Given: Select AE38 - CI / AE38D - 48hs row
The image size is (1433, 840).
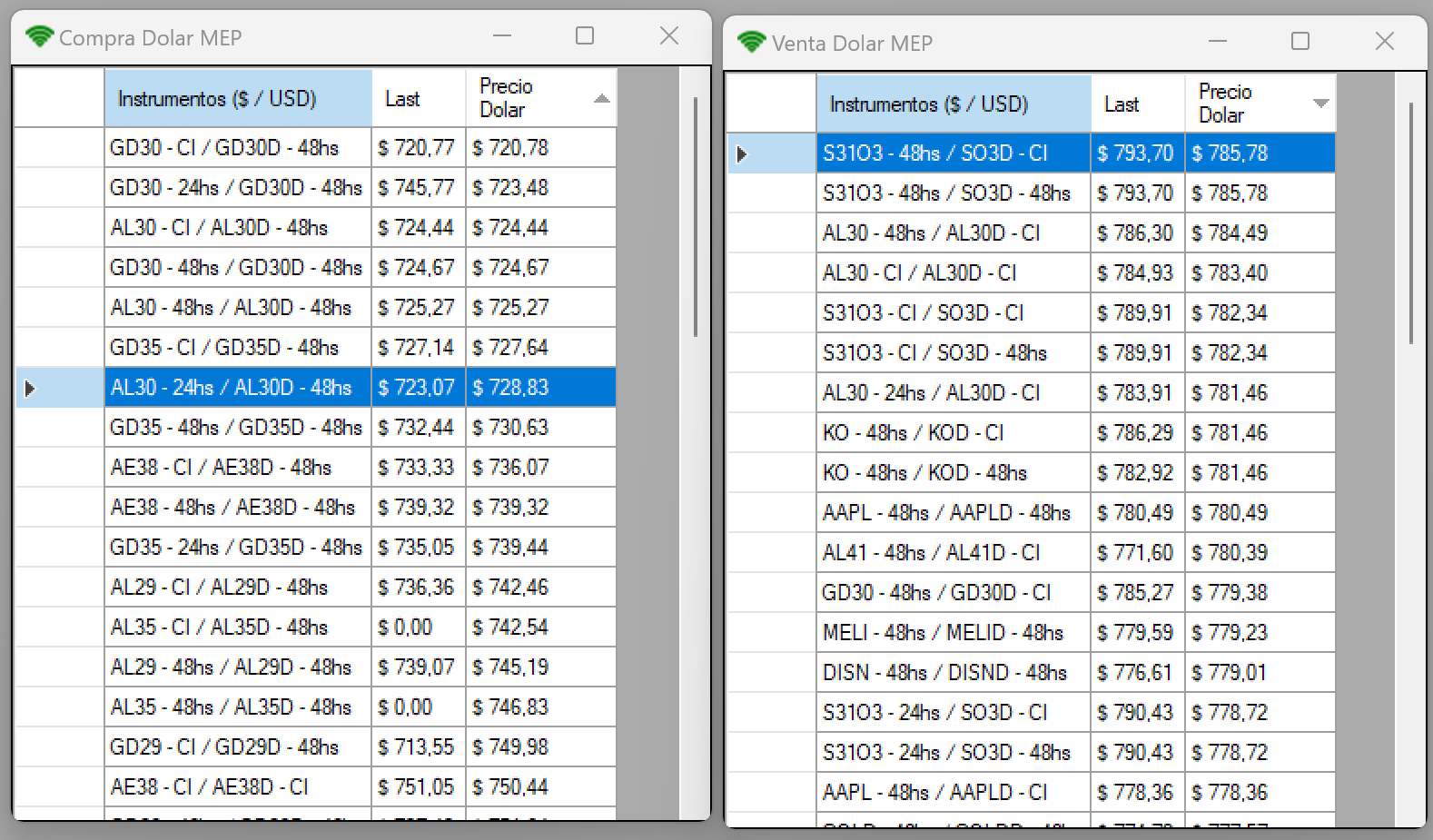Looking at the screenshot, I should coord(315,467).
